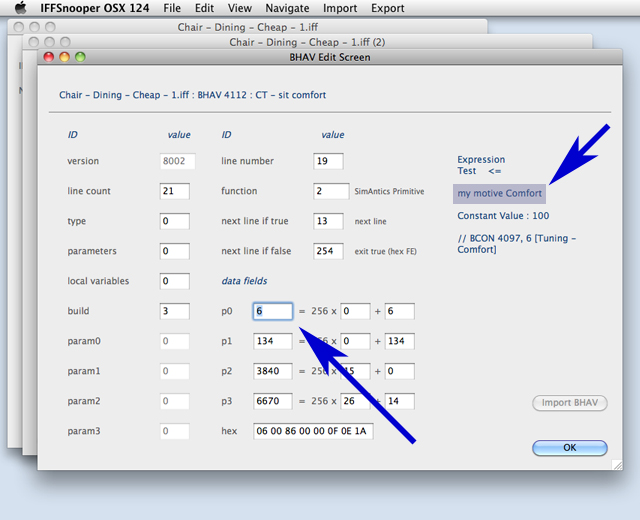Click the Import BHAV button
This screenshot has height=520, width=640.
click(569, 403)
